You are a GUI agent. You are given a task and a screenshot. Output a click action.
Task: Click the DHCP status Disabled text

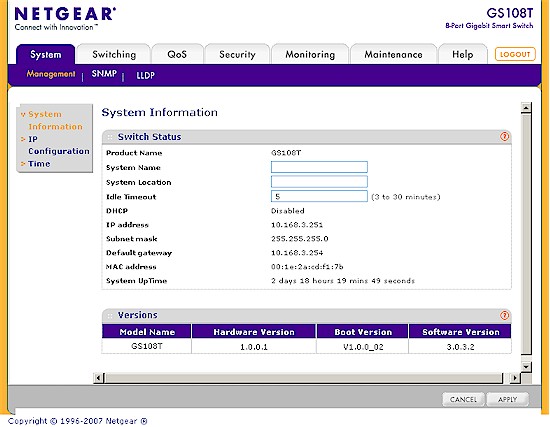tap(288, 211)
